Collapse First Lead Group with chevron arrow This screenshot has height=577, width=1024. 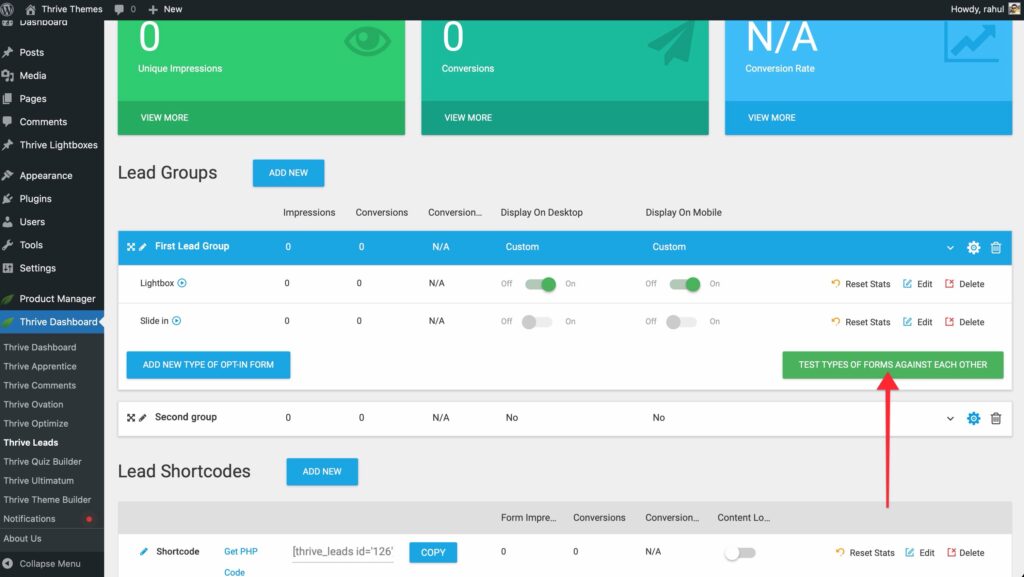950,247
